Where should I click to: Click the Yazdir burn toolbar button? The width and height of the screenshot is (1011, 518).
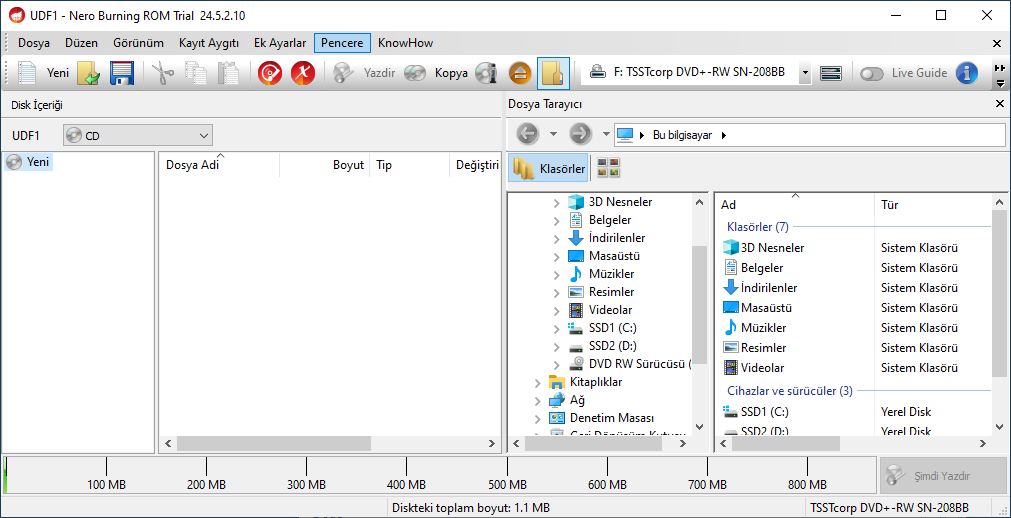tap(364, 73)
